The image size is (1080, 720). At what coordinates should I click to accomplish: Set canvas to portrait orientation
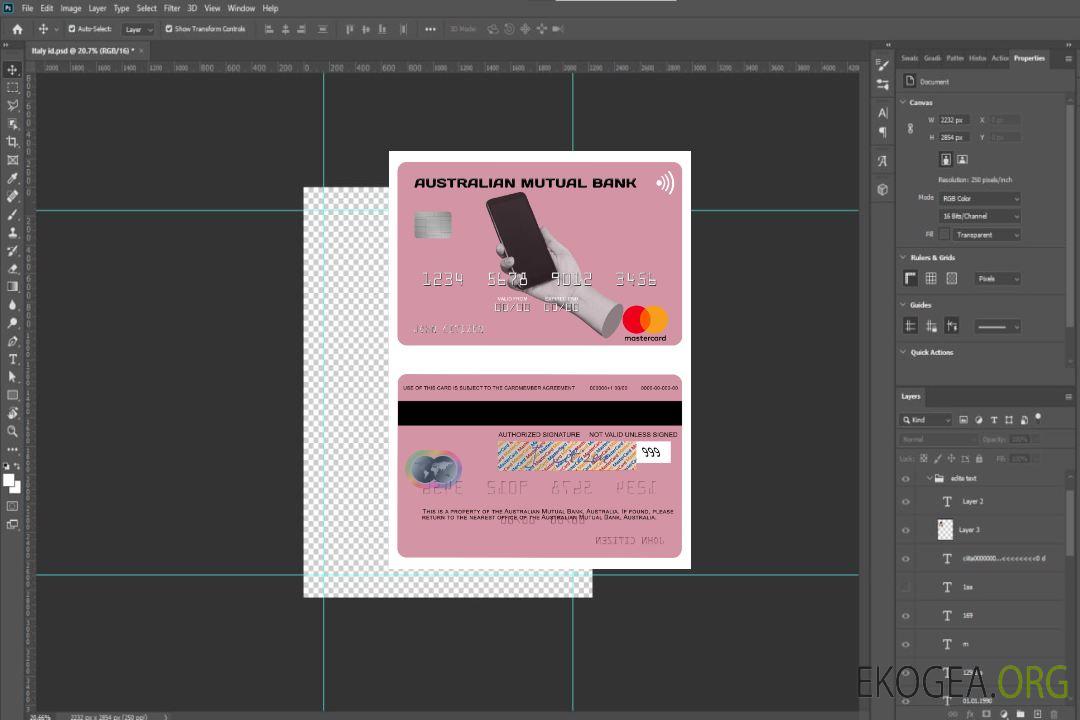click(946, 160)
